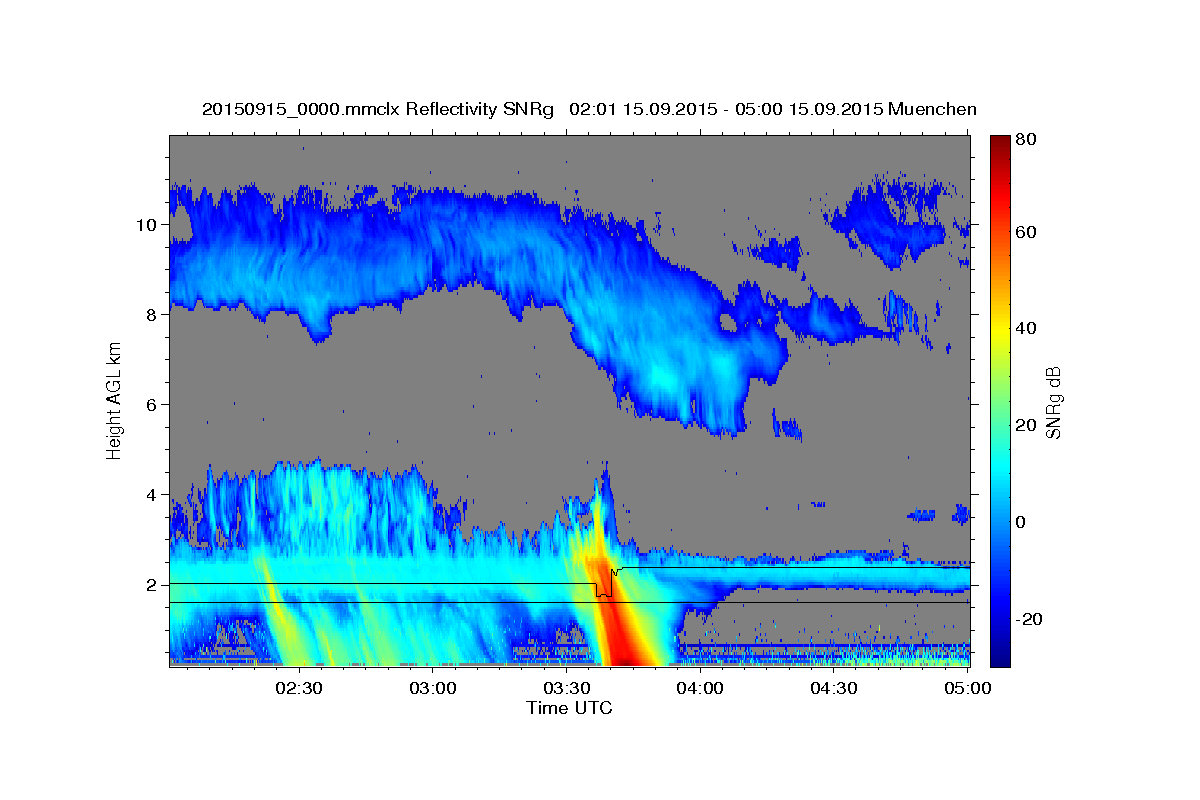Click the 'Time UTC' x-axis label

coord(569,708)
